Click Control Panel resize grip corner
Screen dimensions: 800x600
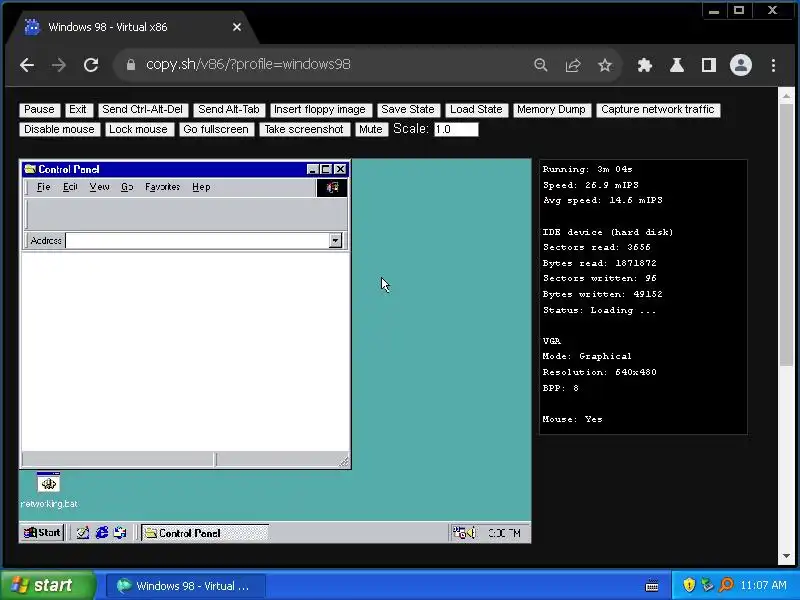[x=344, y=462]
